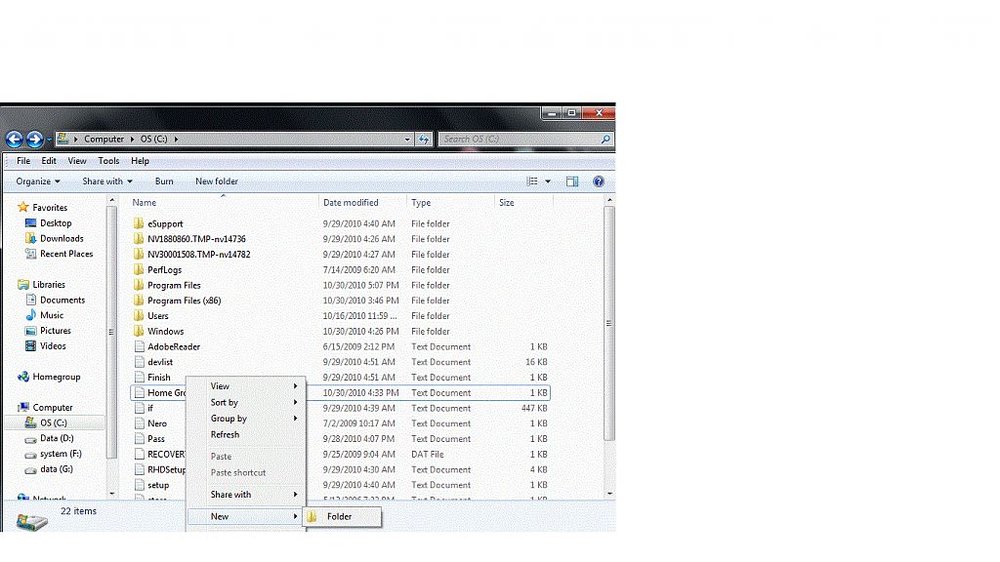Click the file list vertical scrollbar
1000x562 pixels.
(x=609, y=323)
